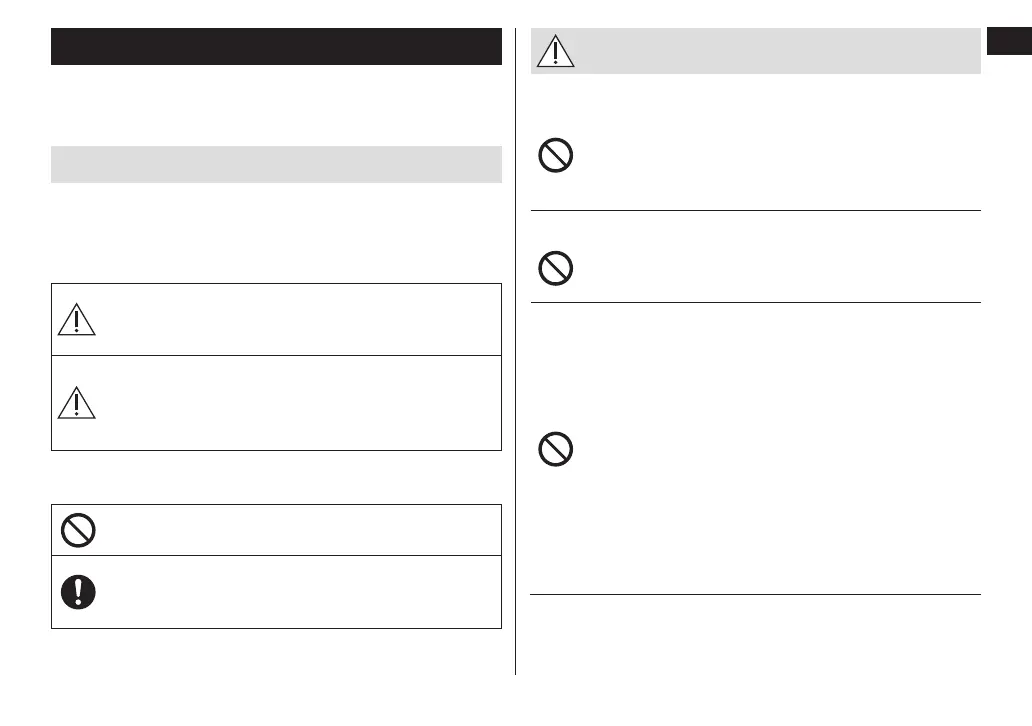Click the empty cell beside lower warning triangle
Viewport: 1032px width, 726px height.
pyautogui.click(x=300, y=401)
